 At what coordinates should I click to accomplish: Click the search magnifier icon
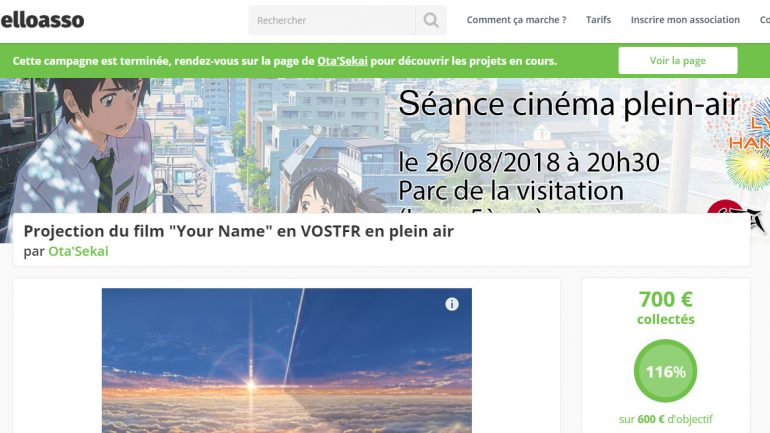pos(431,20)
